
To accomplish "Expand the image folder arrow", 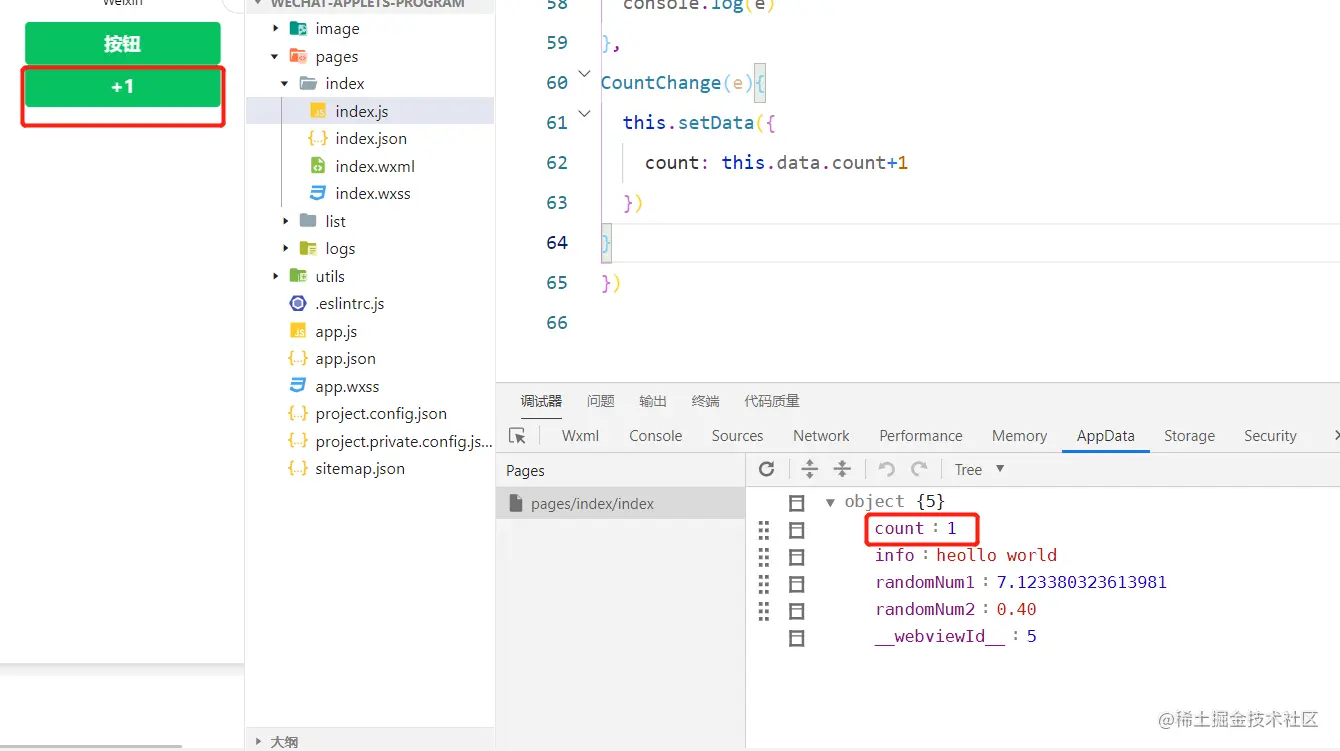I will pos(276,29).
